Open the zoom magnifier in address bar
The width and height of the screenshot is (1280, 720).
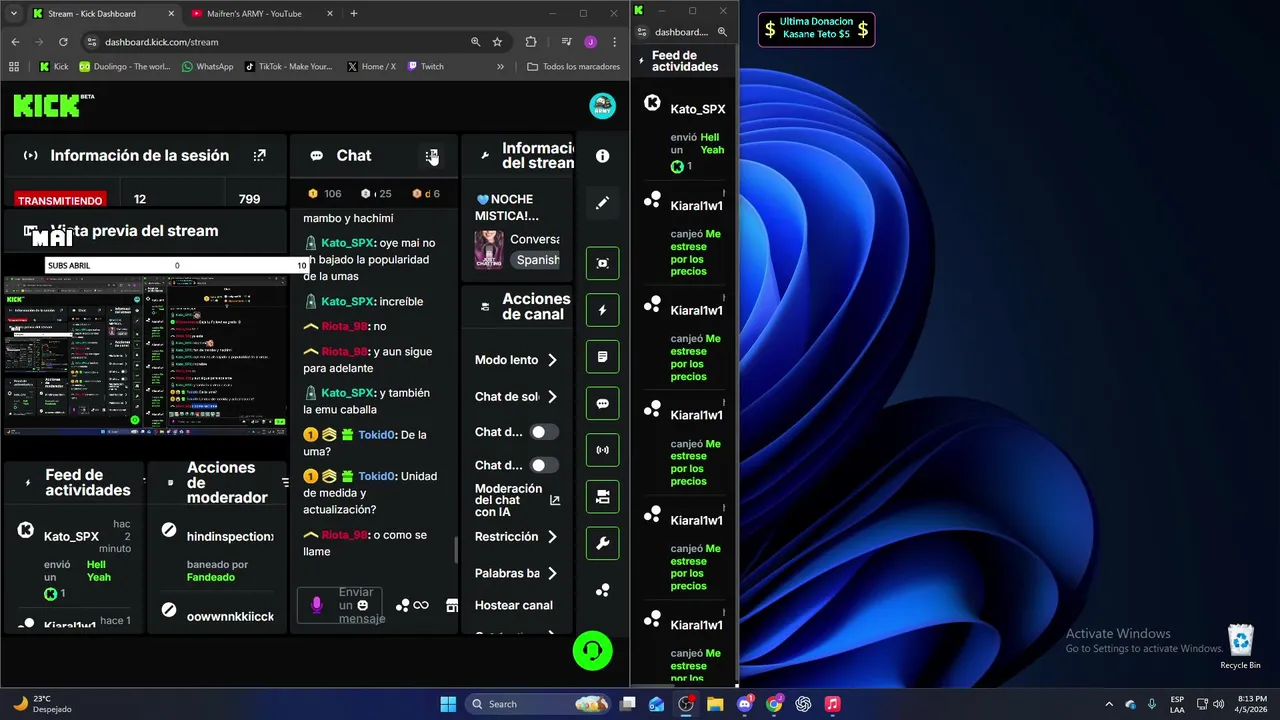pyautogui.click(x=475, y=42)
